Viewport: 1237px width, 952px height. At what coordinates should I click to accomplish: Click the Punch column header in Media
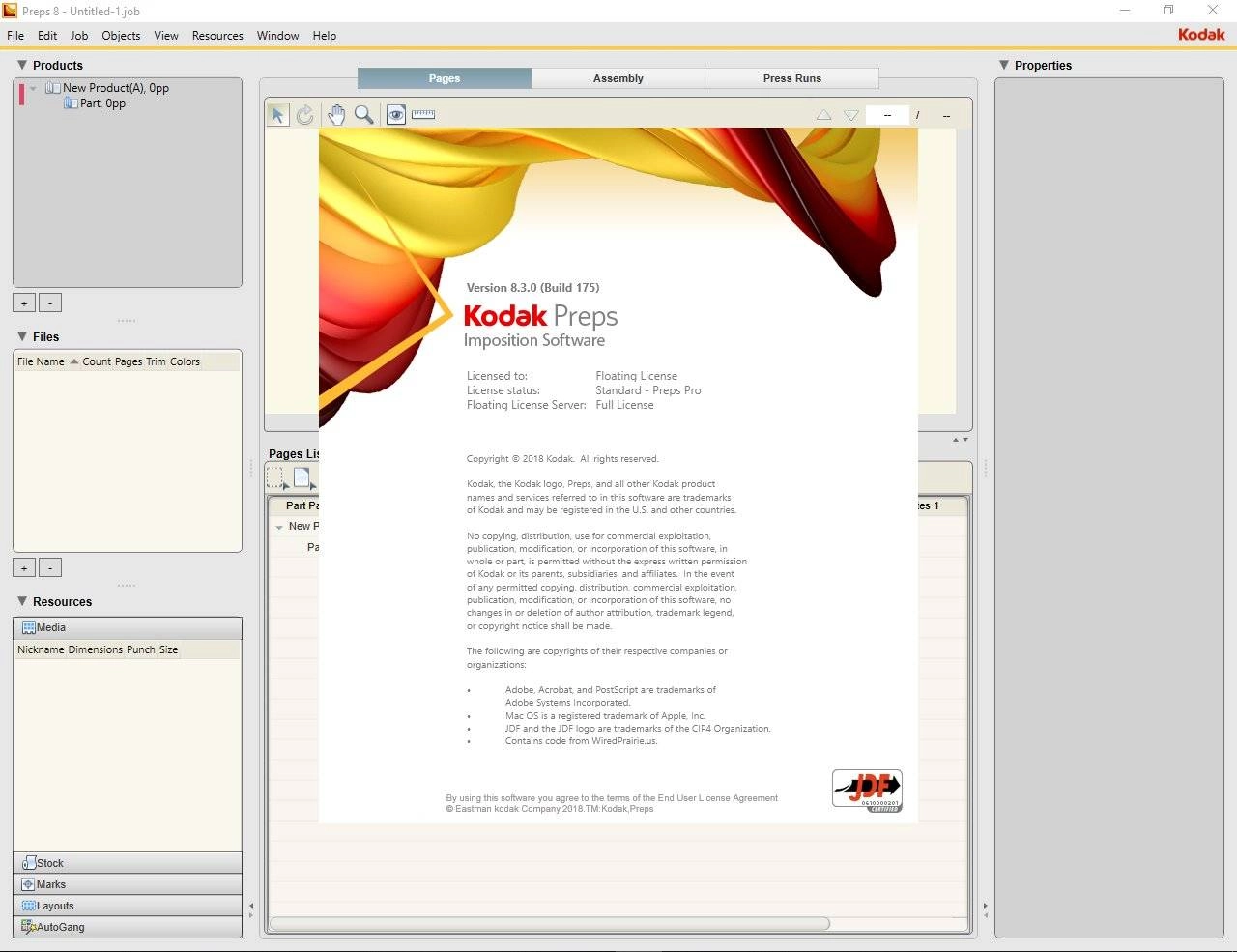pyautogui.click(x=141, y=649)
